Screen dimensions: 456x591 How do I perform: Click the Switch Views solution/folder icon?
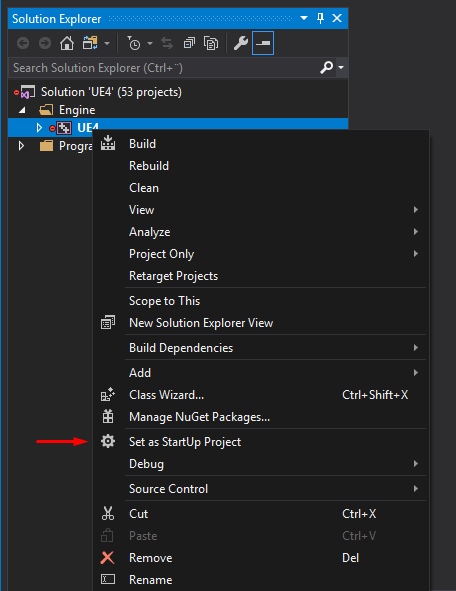click(x=90, y=43)
